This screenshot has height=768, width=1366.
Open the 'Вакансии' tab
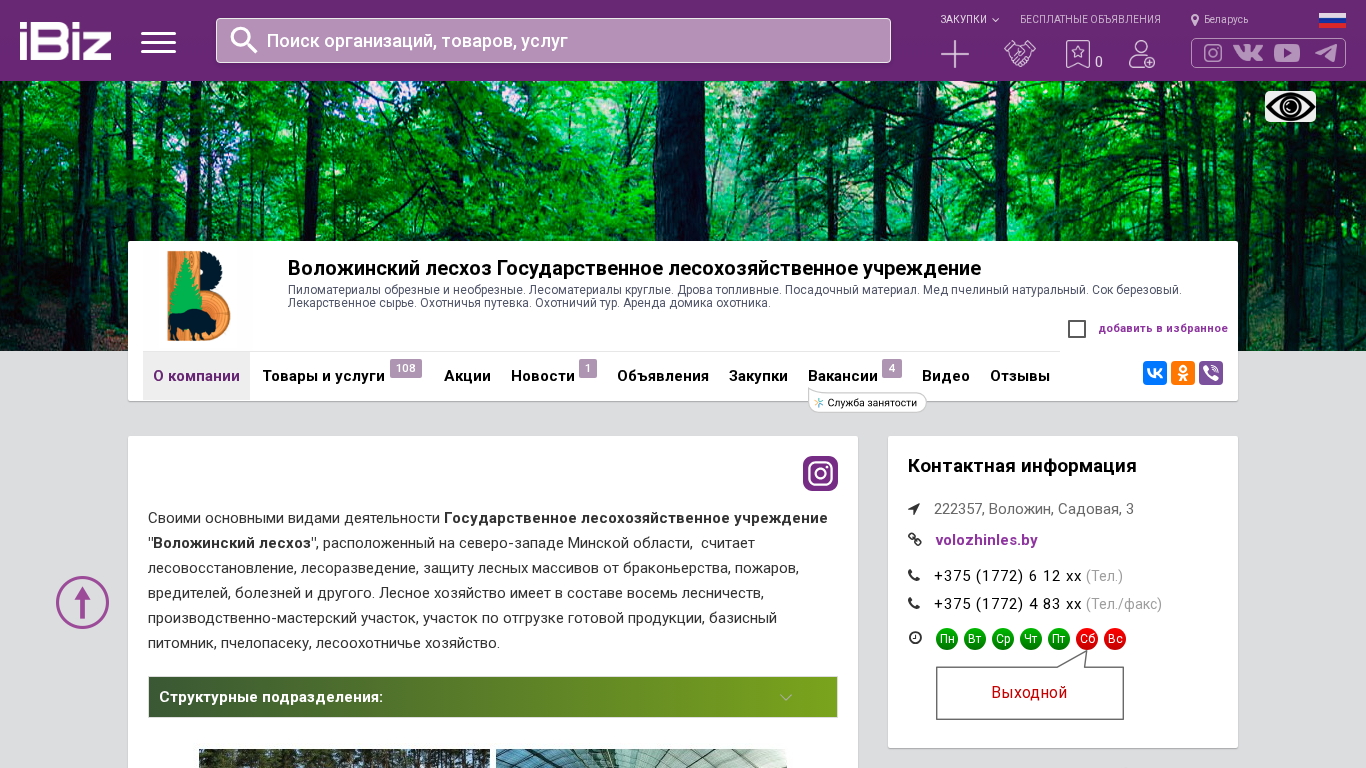click(x=842, y=376)
